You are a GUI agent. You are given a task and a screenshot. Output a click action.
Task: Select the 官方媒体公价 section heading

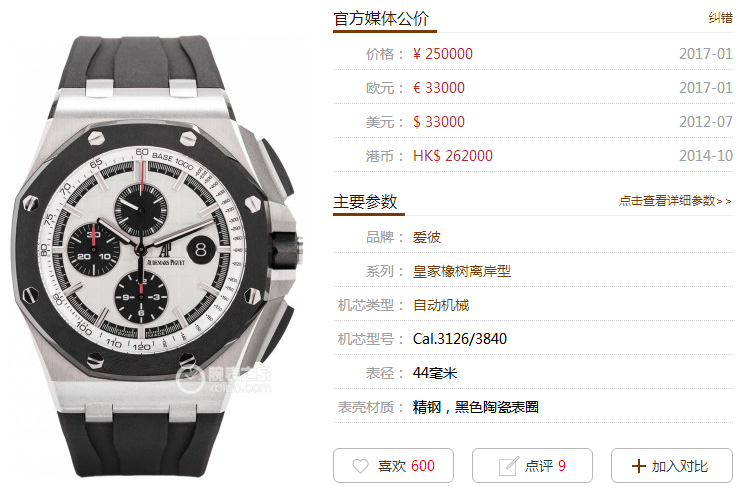coord(381,19)
